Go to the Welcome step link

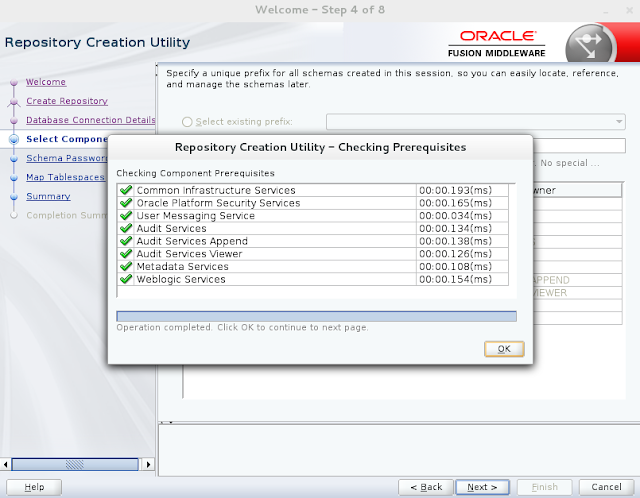click(46, 82)
